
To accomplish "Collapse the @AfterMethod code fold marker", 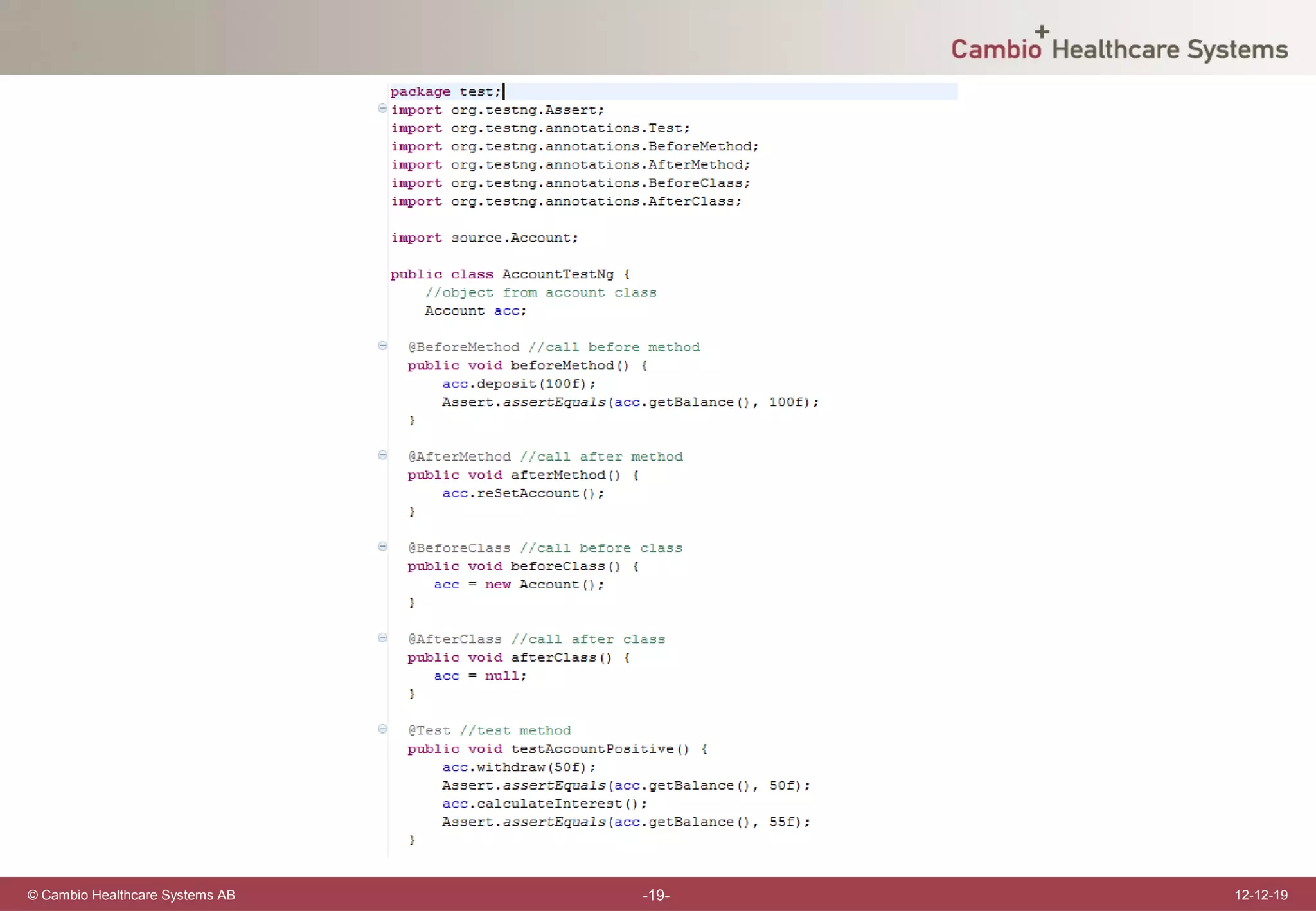I will tap(382, 455).
